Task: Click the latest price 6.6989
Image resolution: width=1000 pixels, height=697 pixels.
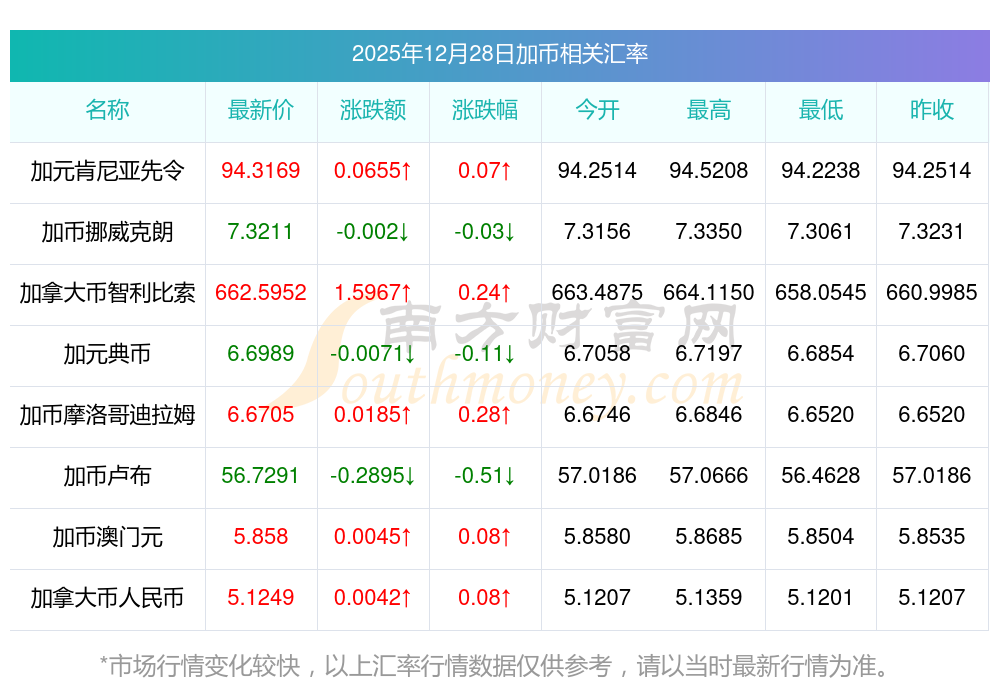Action: 261,353
